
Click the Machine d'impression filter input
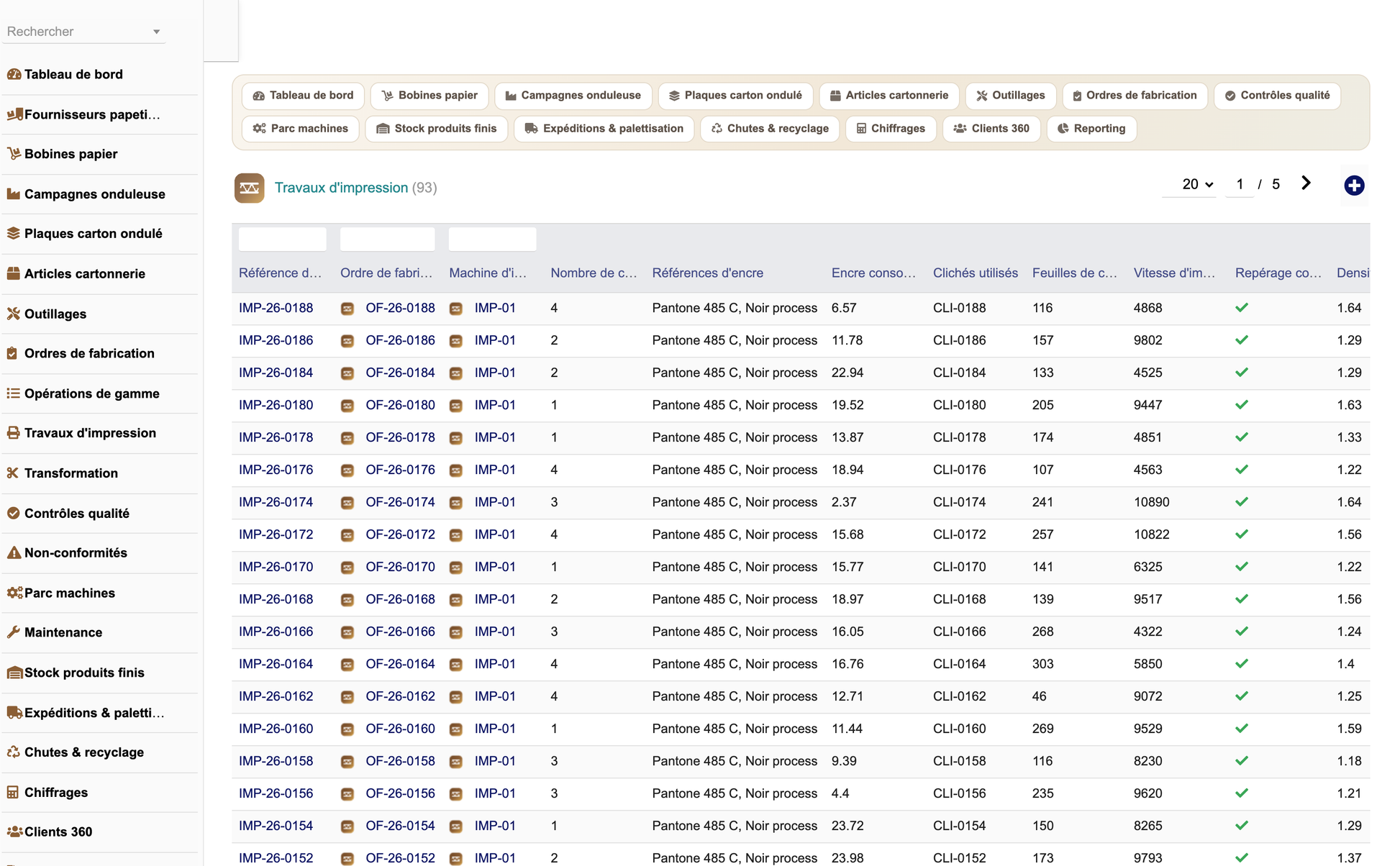click(x=492, y=239)
